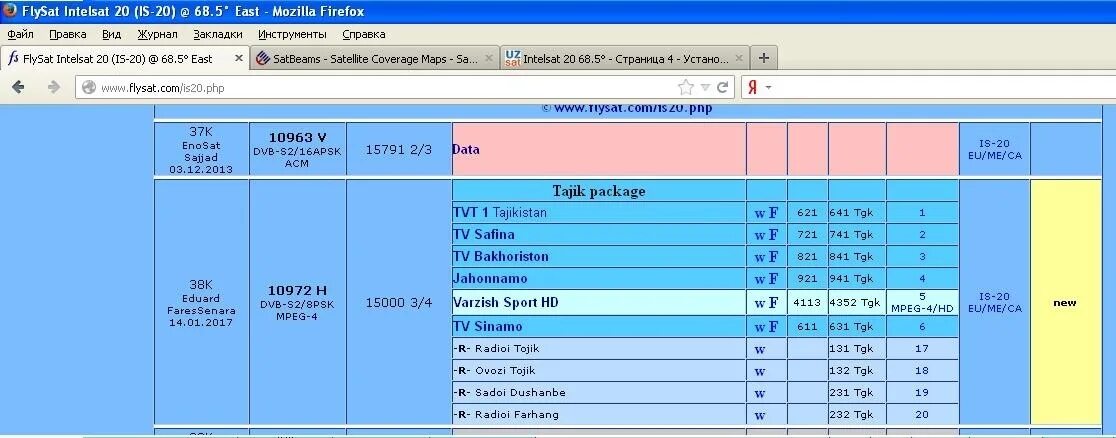Click the F icon for TV Sinamo
This screenshot has width=1116, height=438.
(x=773, y=327)
